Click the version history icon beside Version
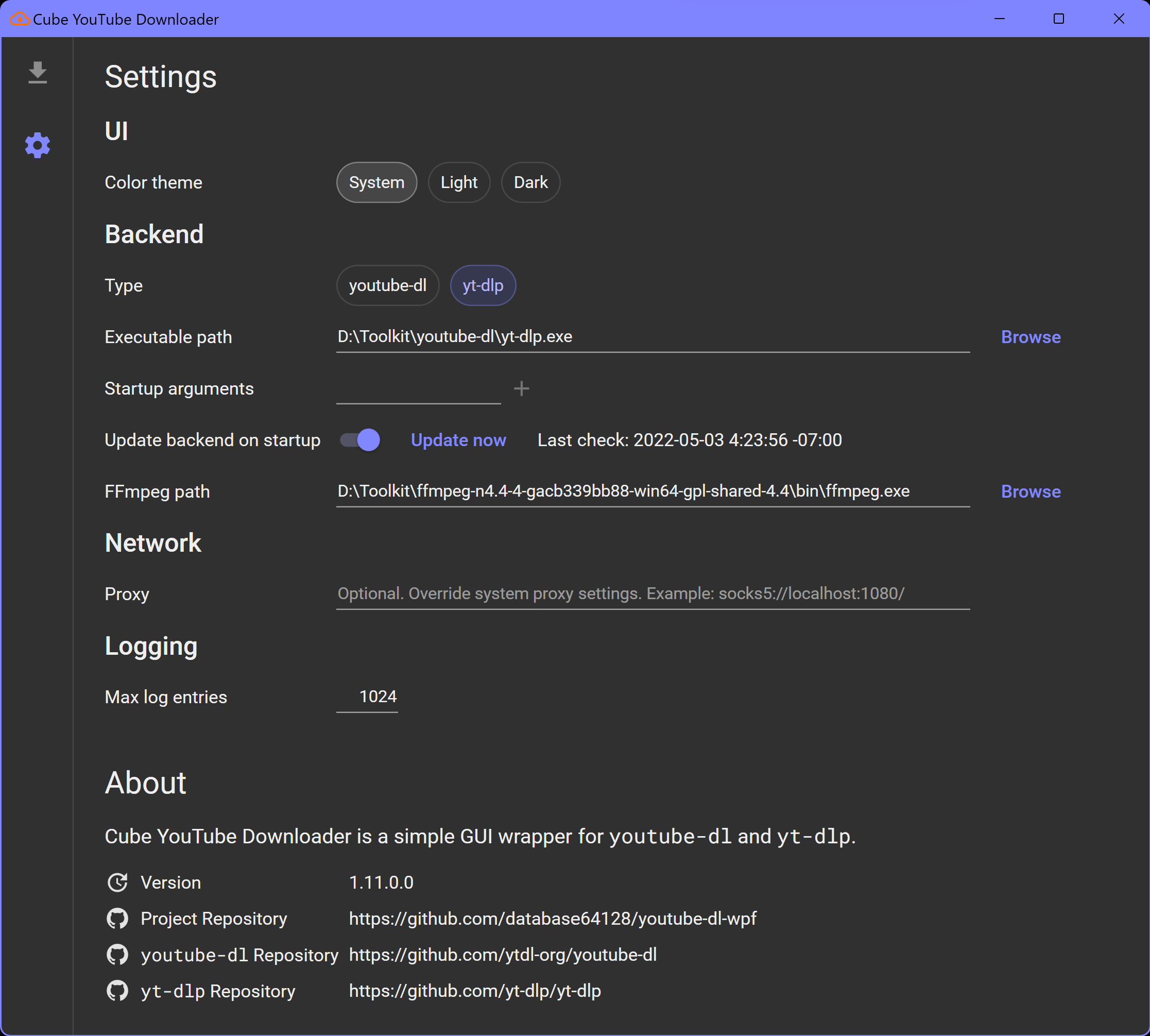This screenshot has width=1150, height=1036. click(117, 882)
